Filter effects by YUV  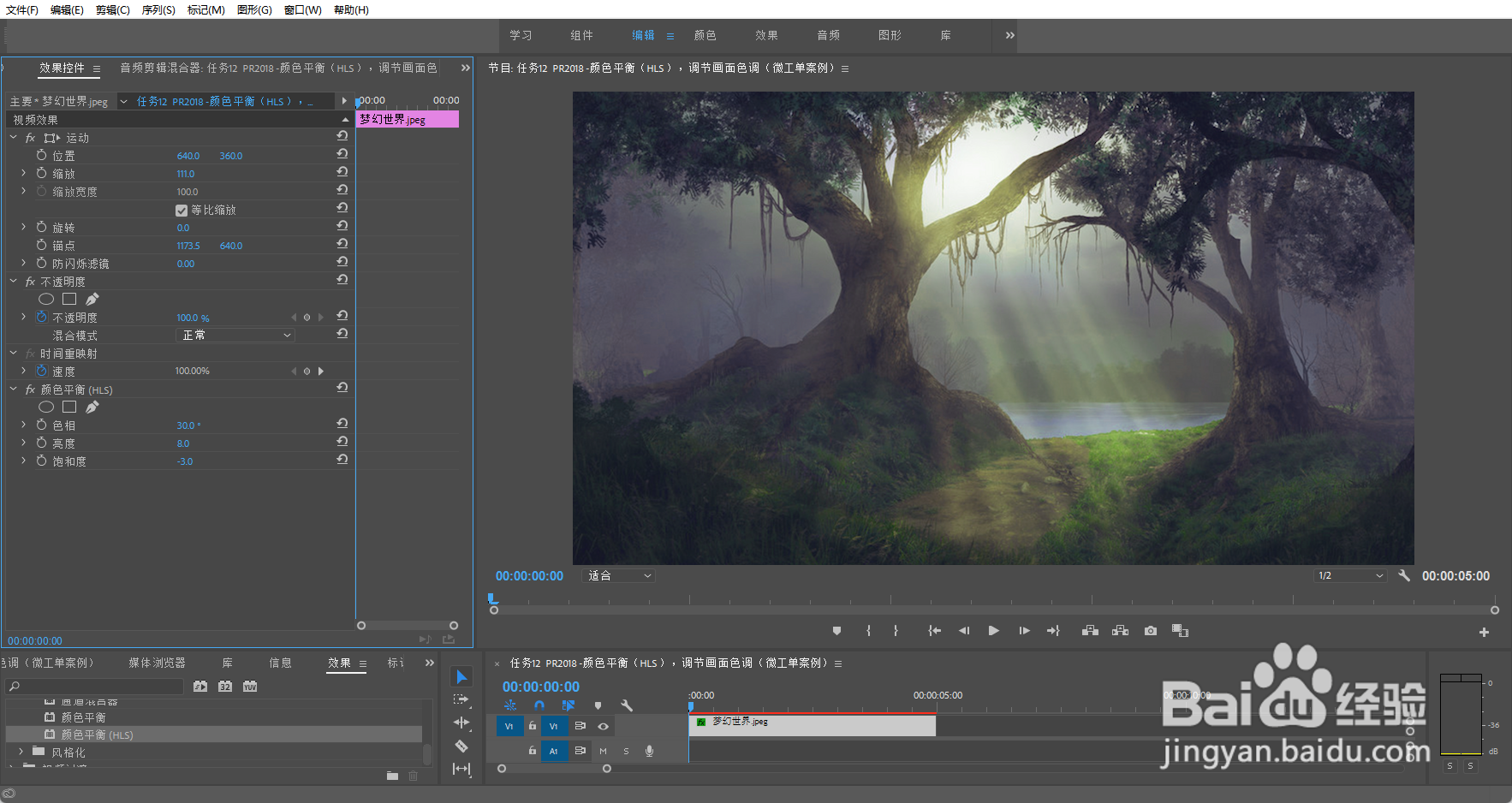click(x=250, y=687)
